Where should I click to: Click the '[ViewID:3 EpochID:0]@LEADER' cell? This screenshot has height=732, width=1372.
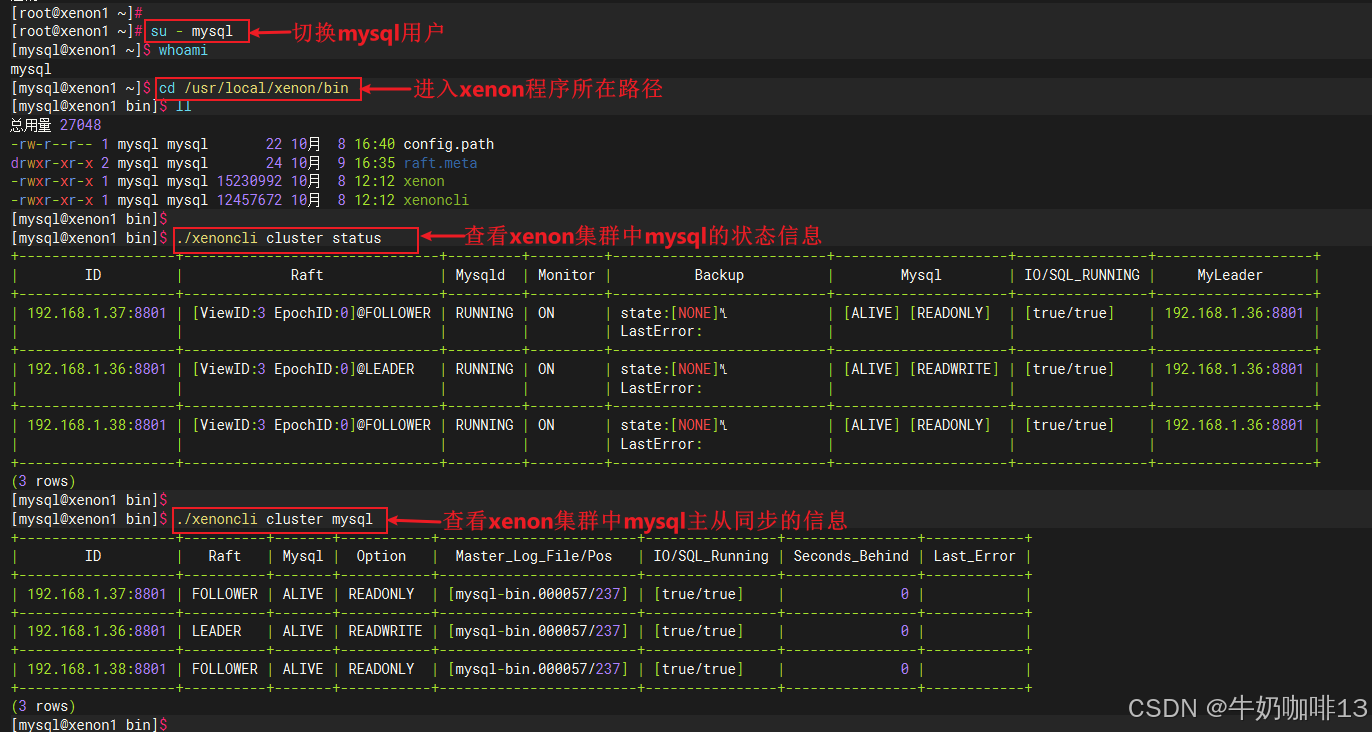tap(303, 369)
